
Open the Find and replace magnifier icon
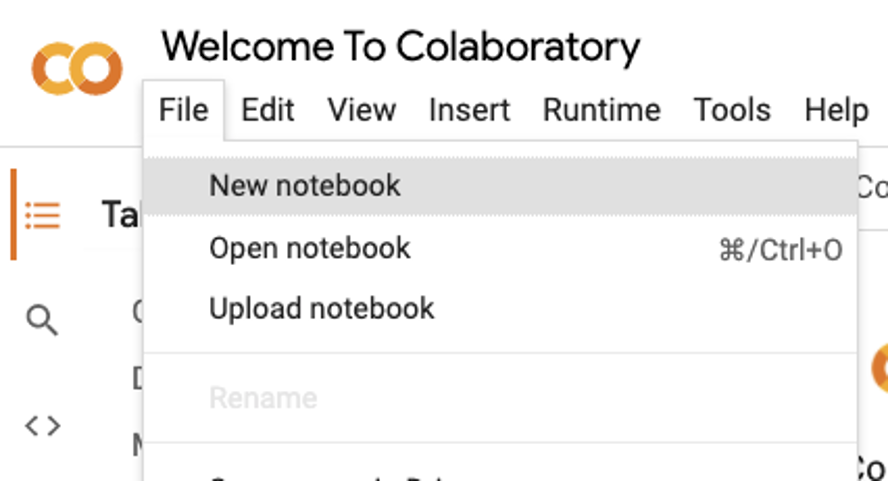point(42,320)
